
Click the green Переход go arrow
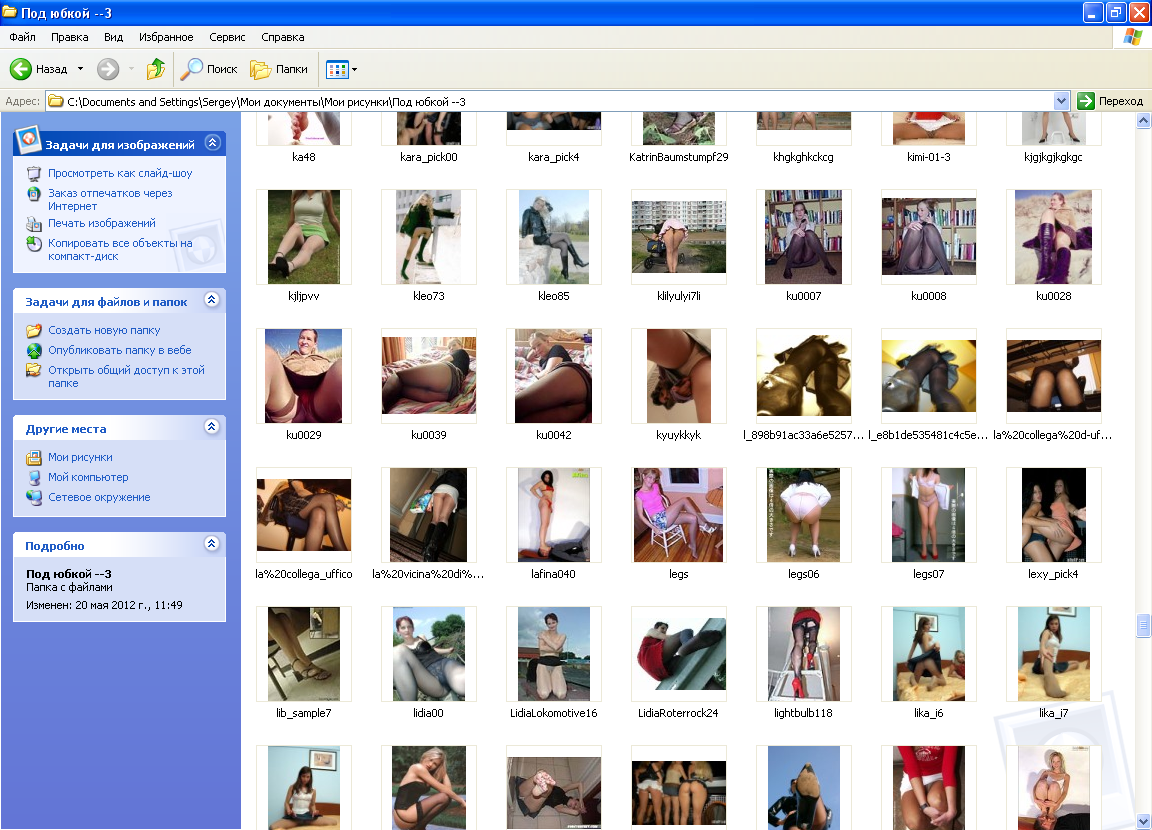(x=1086, y=101)
